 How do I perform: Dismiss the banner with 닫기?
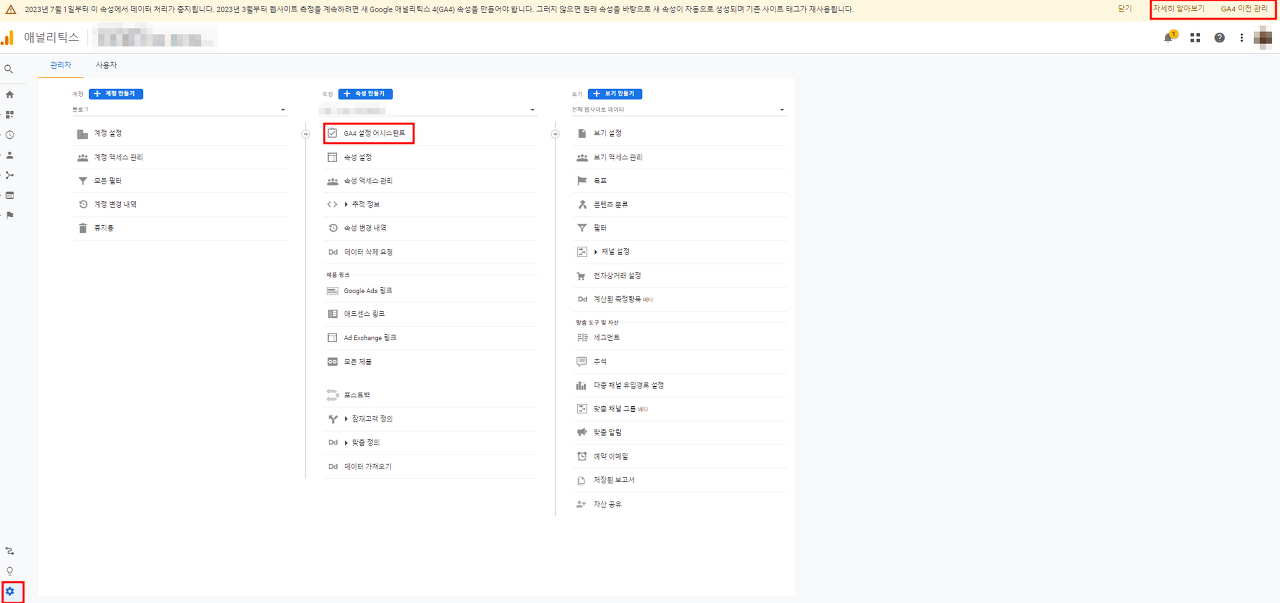tap(1125, 8)
